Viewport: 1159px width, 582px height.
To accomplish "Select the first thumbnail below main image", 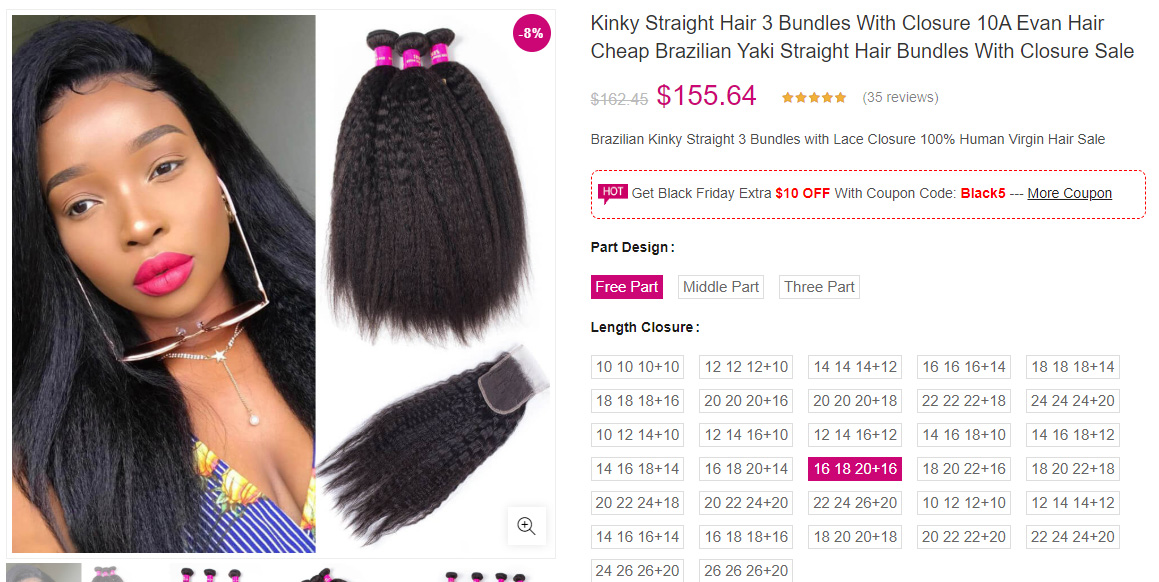I will tap(44, 572).
